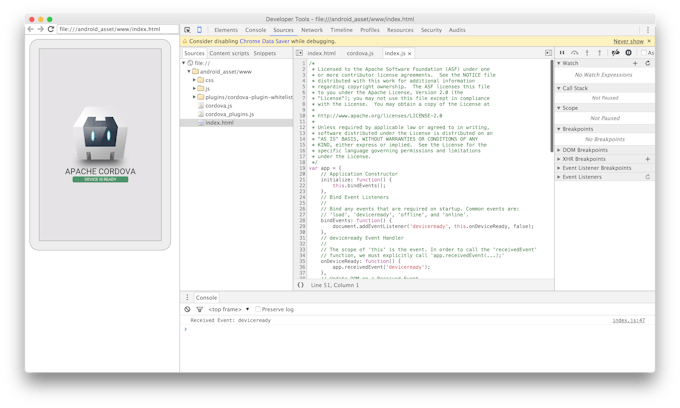
Task: Switch to the cordova.js editor tab
Action: pos(360,53)
